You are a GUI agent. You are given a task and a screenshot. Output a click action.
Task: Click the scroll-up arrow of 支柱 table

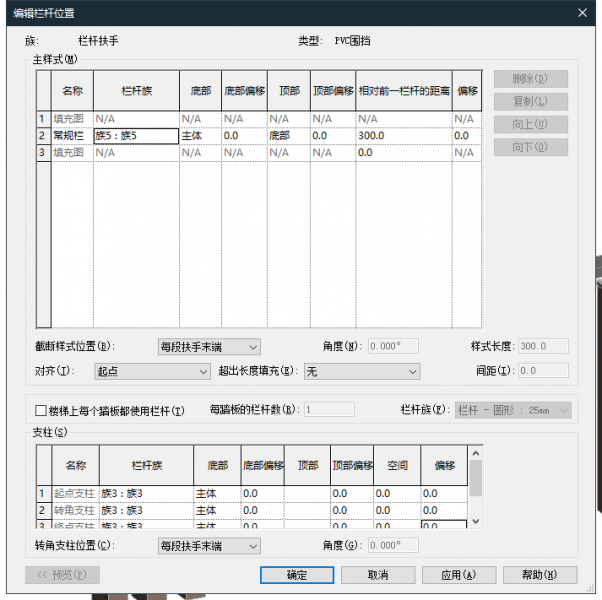pos(476,454)
